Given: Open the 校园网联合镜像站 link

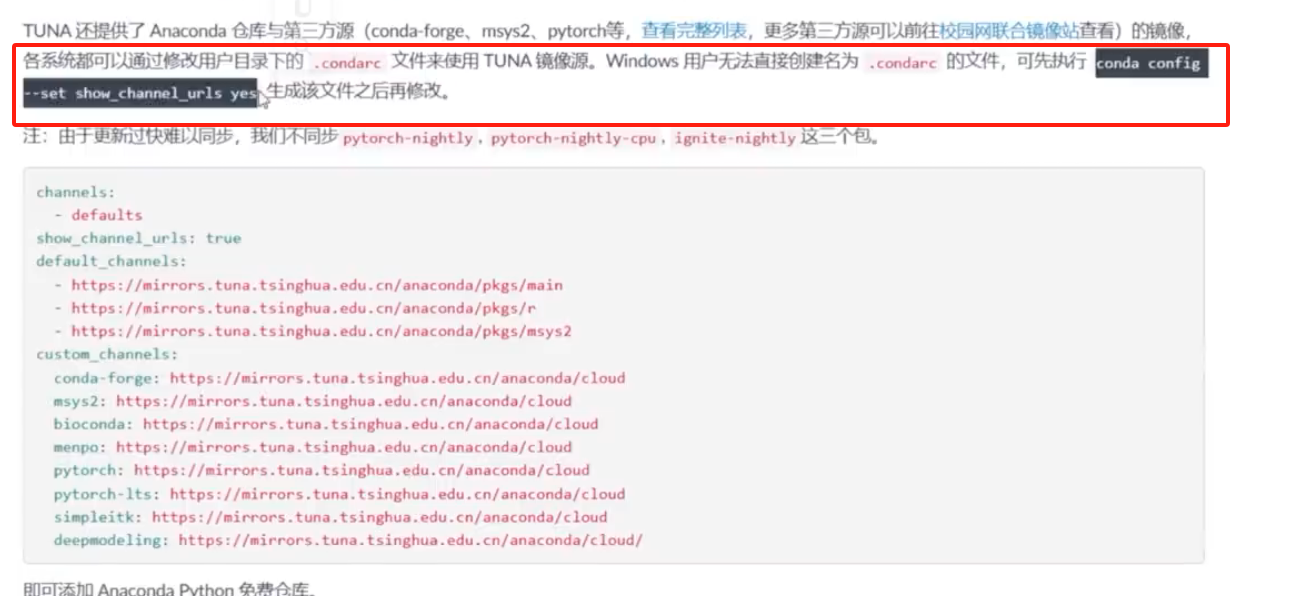Looking at the screenshot, I should click(x=1009, y=31).
